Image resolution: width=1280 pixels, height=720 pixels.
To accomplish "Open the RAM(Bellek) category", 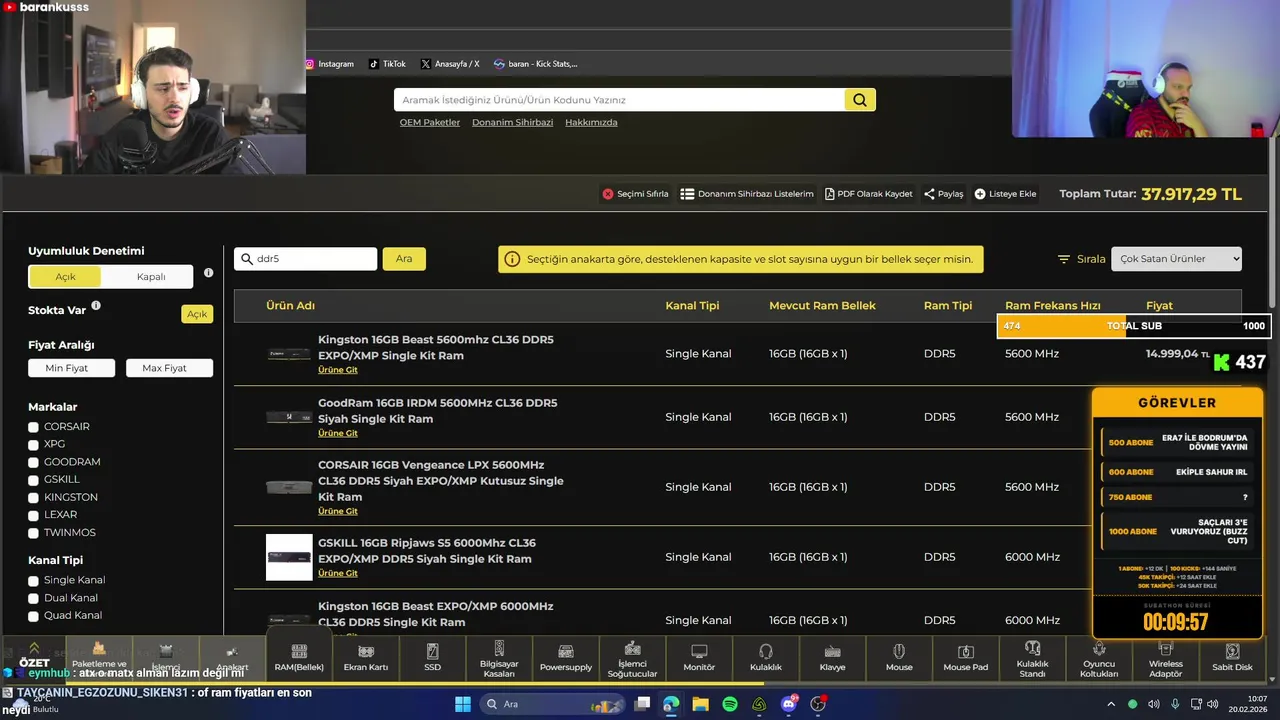I will pyautogui.click(x=299, y=658).
